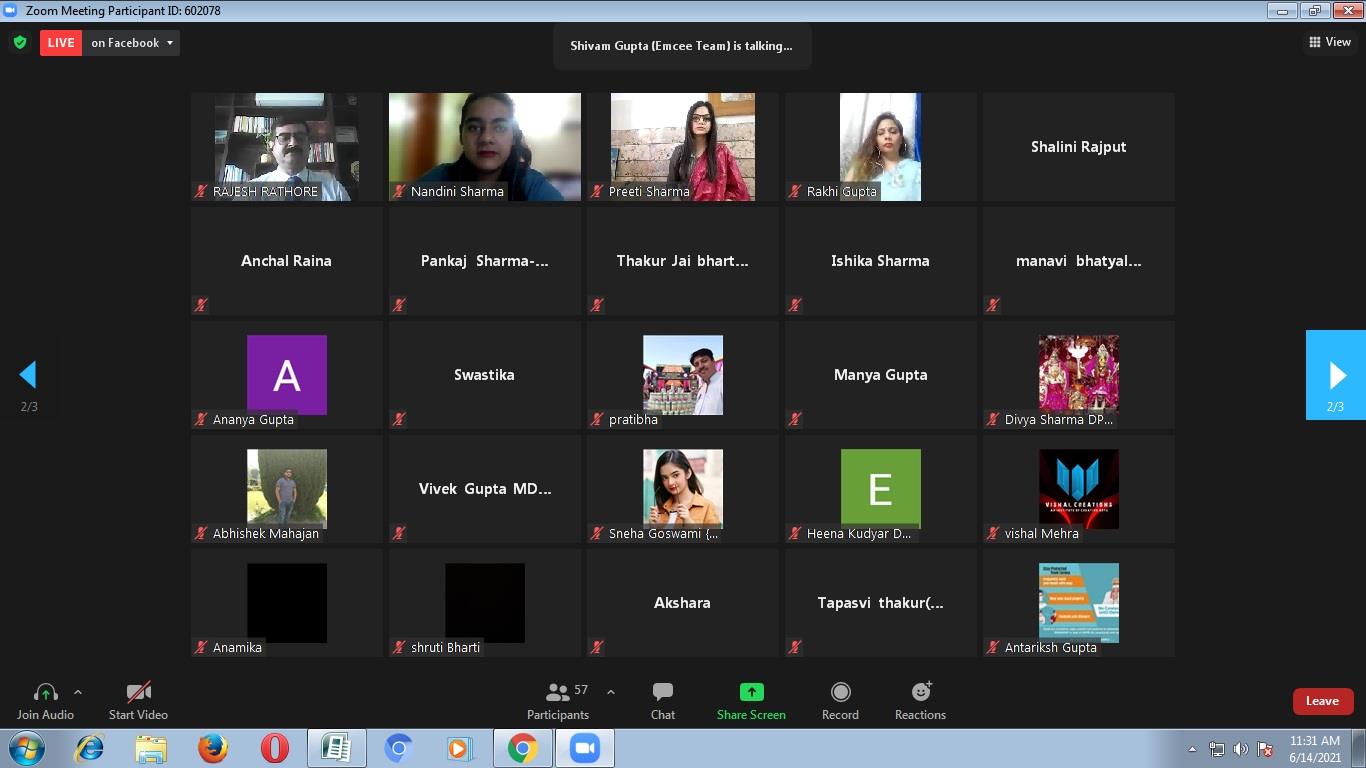Open the Chat panel

(662, 701)
